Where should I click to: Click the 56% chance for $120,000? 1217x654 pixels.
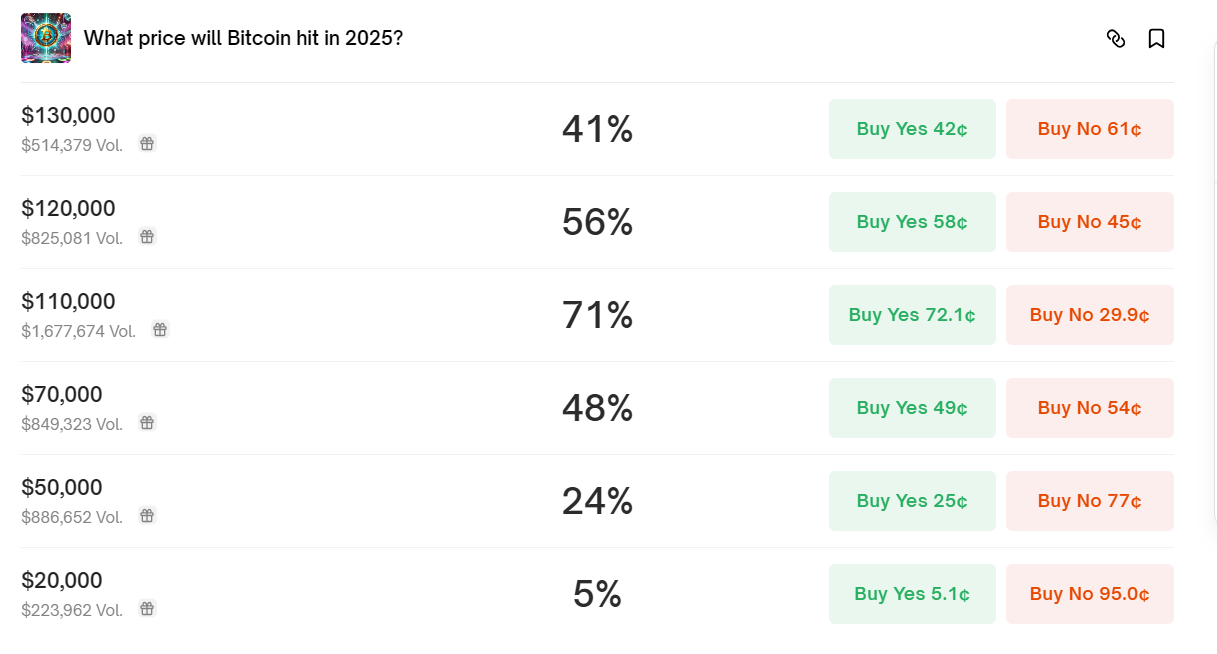point(597,222)
